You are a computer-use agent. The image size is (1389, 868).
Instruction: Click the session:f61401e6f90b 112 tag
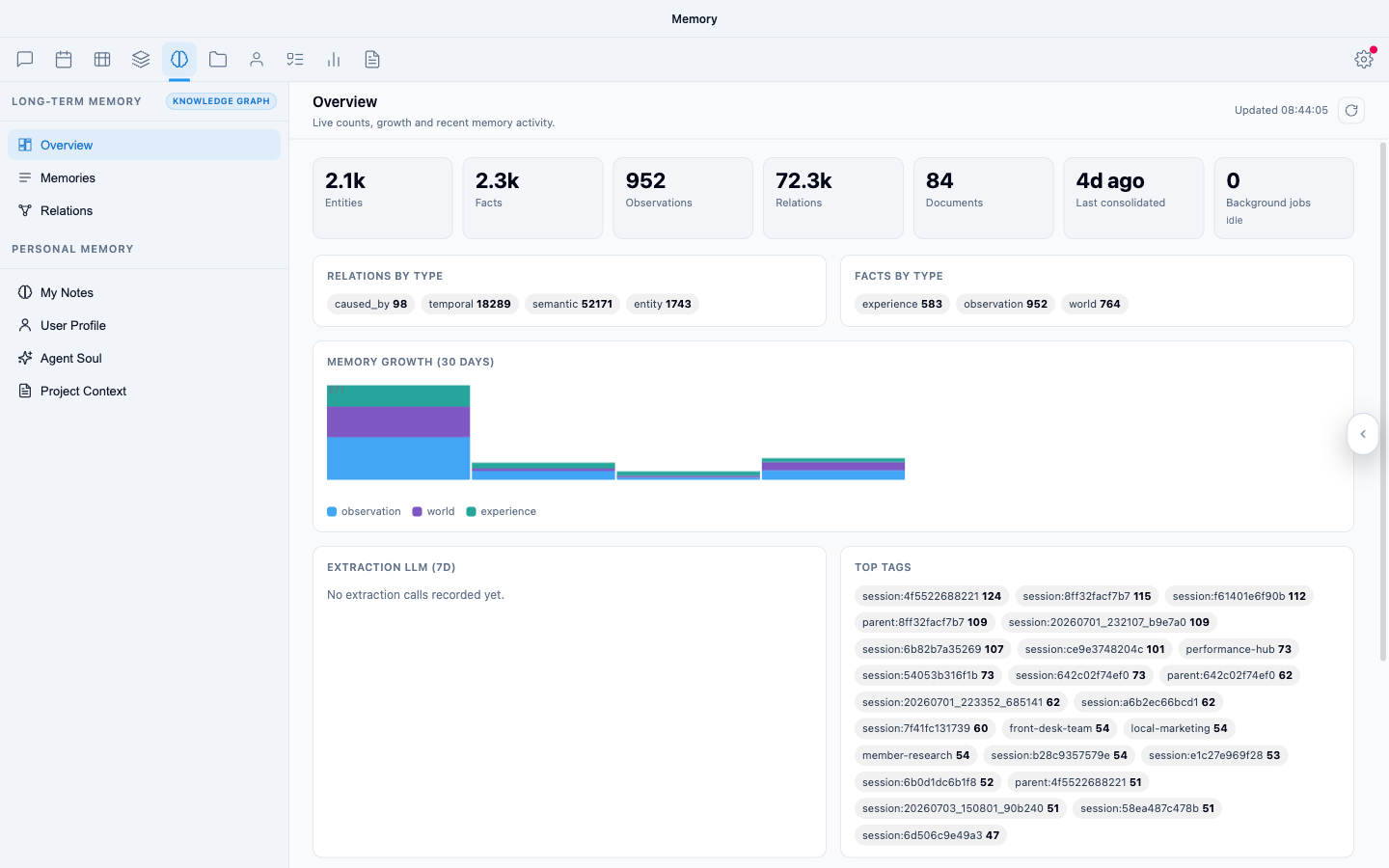(x=1239, y=596)
